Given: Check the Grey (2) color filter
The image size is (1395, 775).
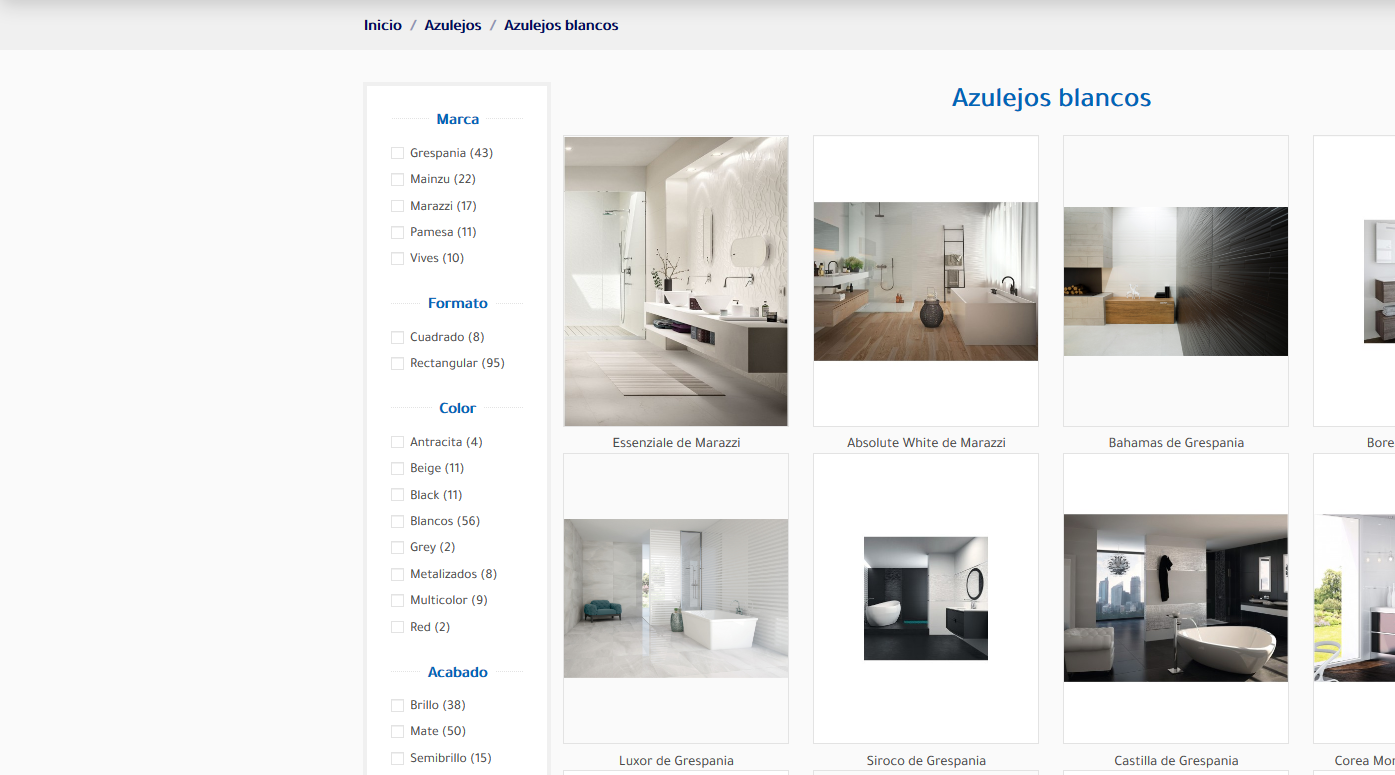Looking at the screenshot, I should point(397,548).
